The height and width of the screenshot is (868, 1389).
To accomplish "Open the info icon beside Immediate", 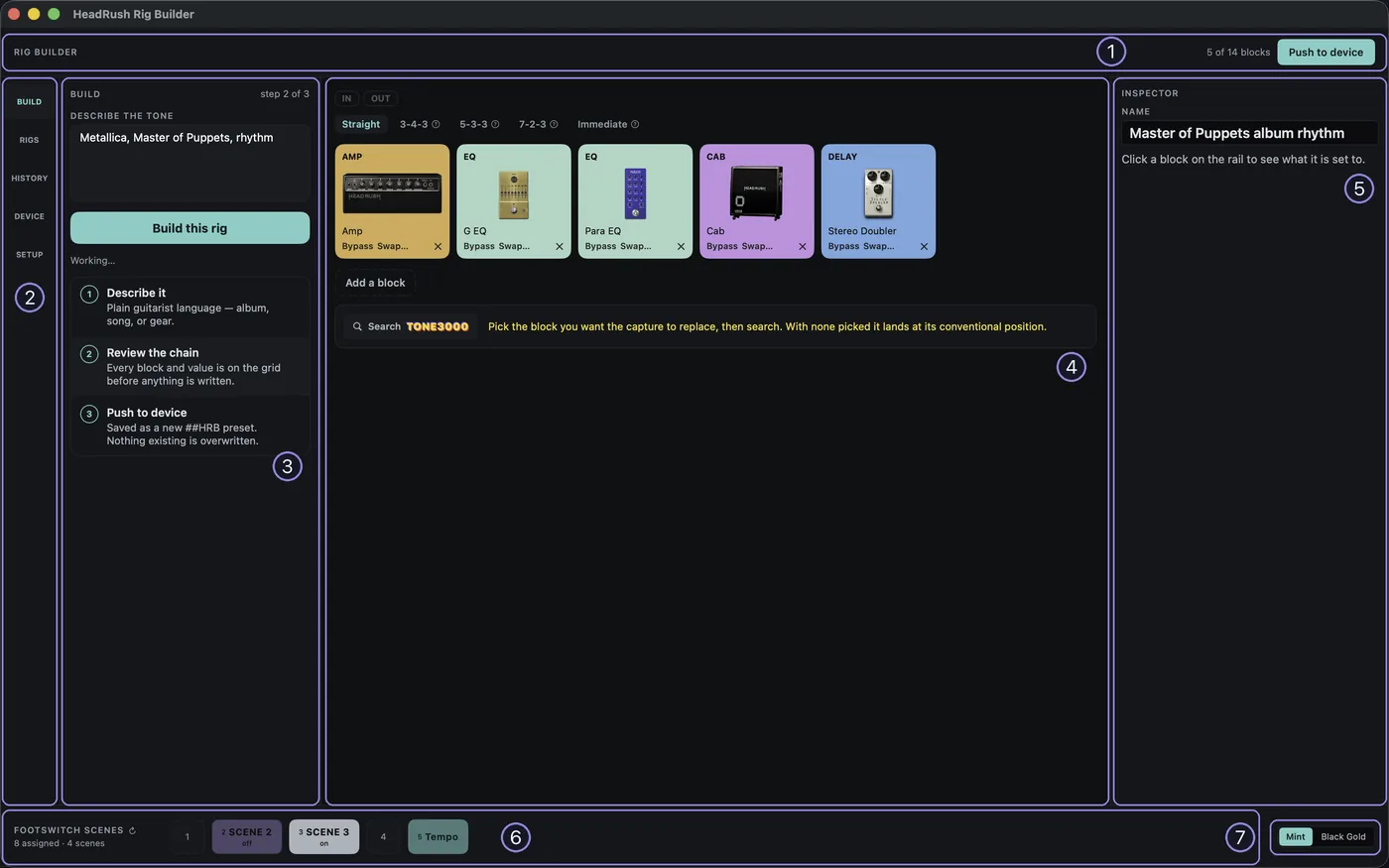I will [x=635, y=124].
